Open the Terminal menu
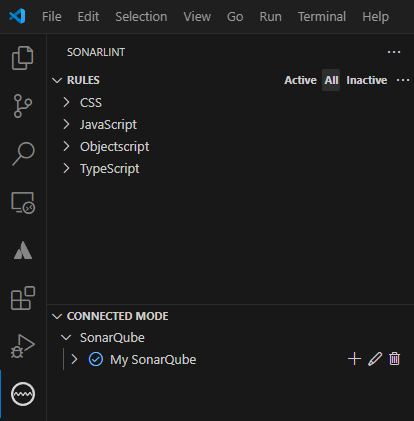 (322, 17)
